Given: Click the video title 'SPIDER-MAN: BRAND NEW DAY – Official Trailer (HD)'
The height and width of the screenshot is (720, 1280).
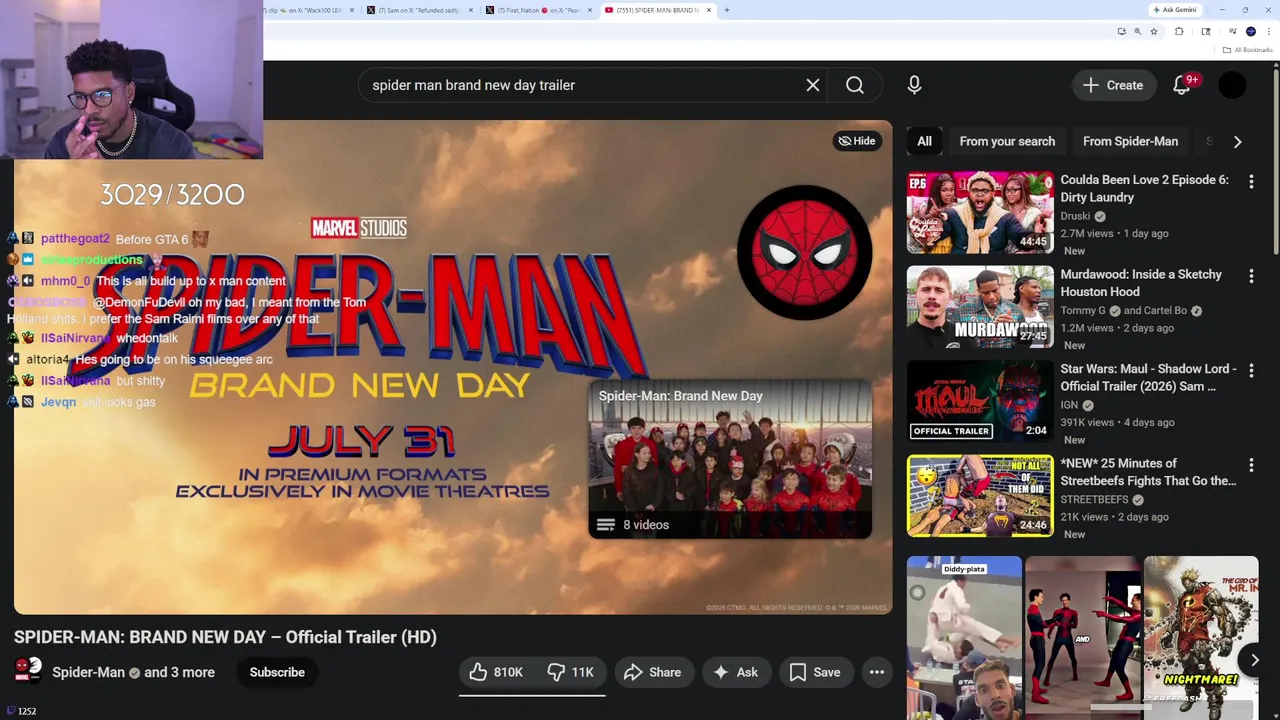Looking at the screenshot, I should (225, 637).
